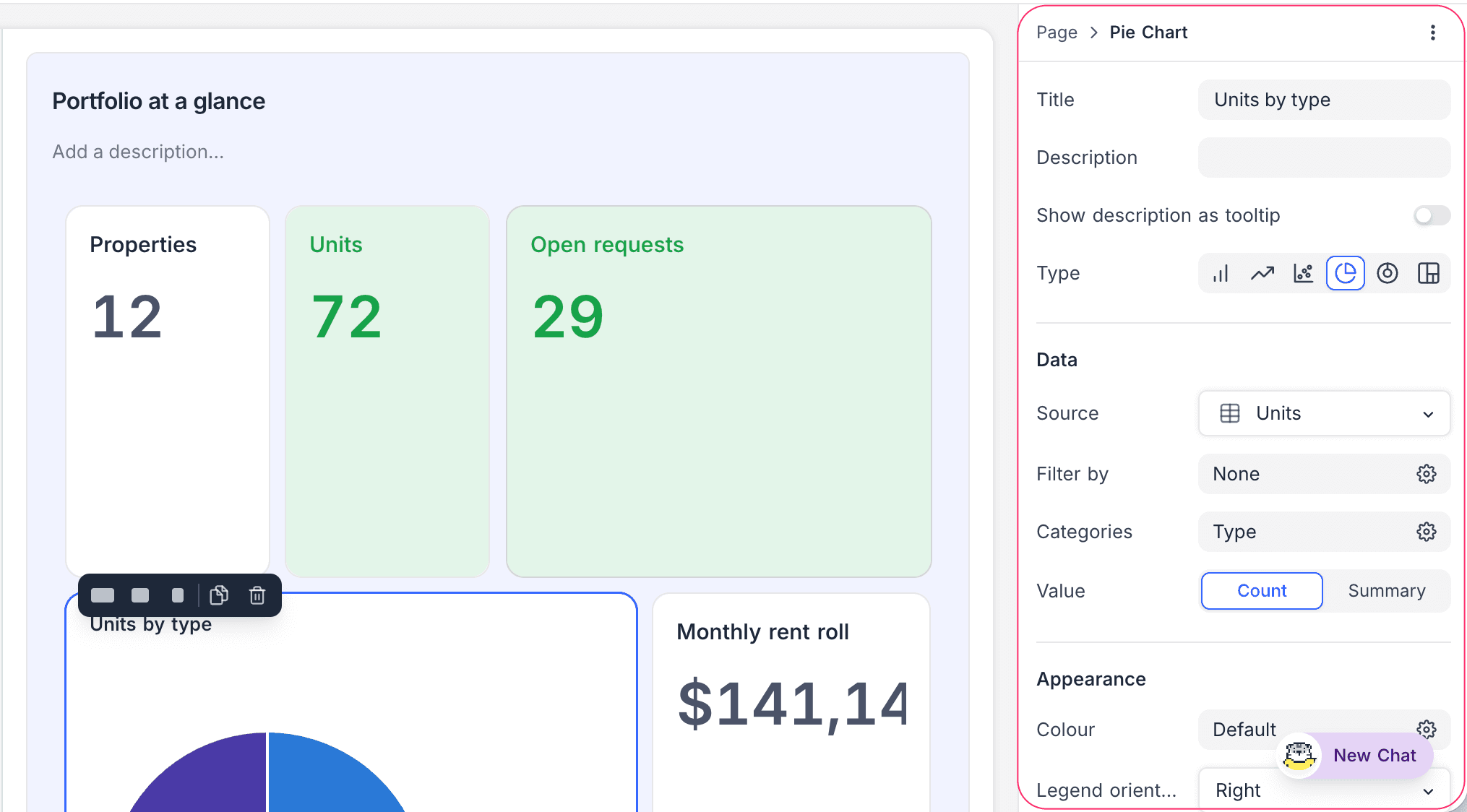Select the Open requests metric card
This screenshot has width=1467, height=812.
pyautogui.click(x=719, y=391)
